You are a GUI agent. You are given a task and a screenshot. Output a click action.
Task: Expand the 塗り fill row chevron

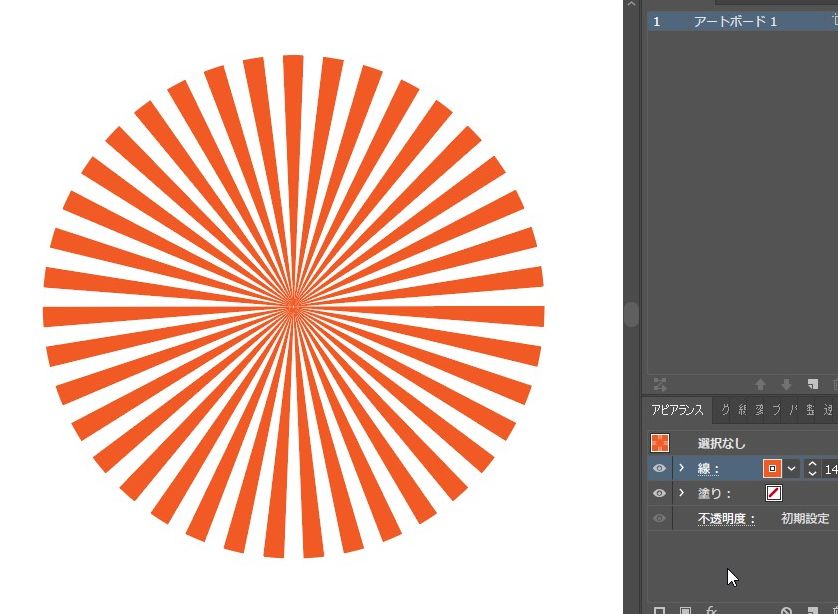[x=682, y=493]
